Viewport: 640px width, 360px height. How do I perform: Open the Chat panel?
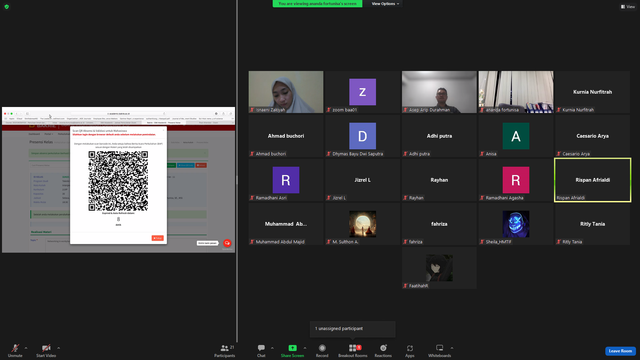(x=261, y=350)
